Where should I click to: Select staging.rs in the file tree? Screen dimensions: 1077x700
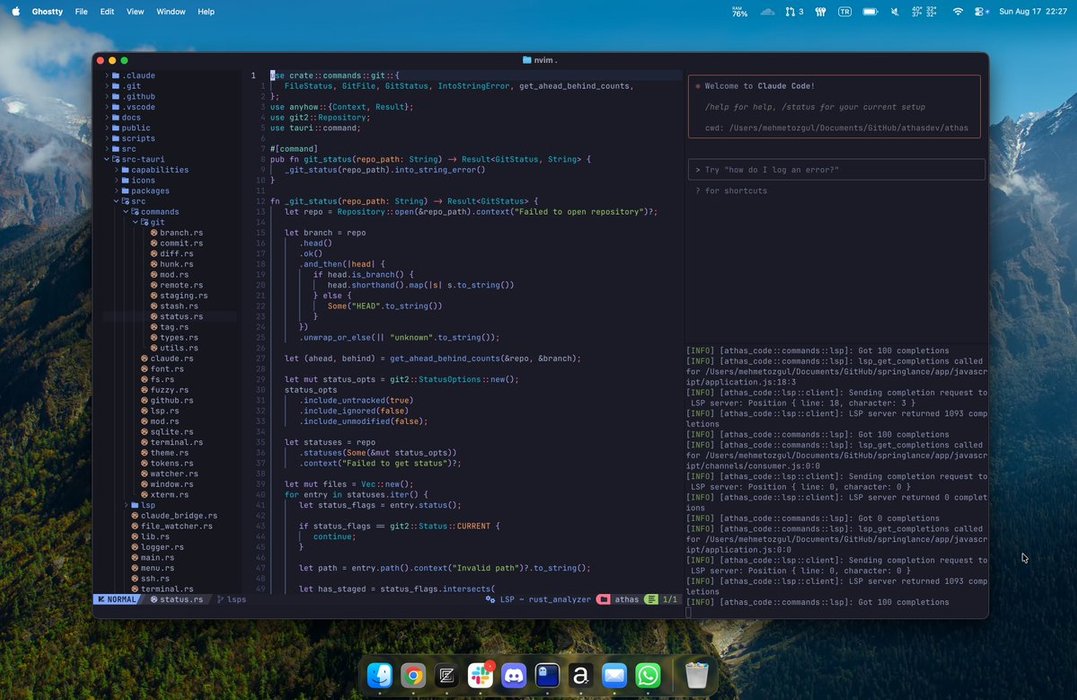click(x=183, y=296)
